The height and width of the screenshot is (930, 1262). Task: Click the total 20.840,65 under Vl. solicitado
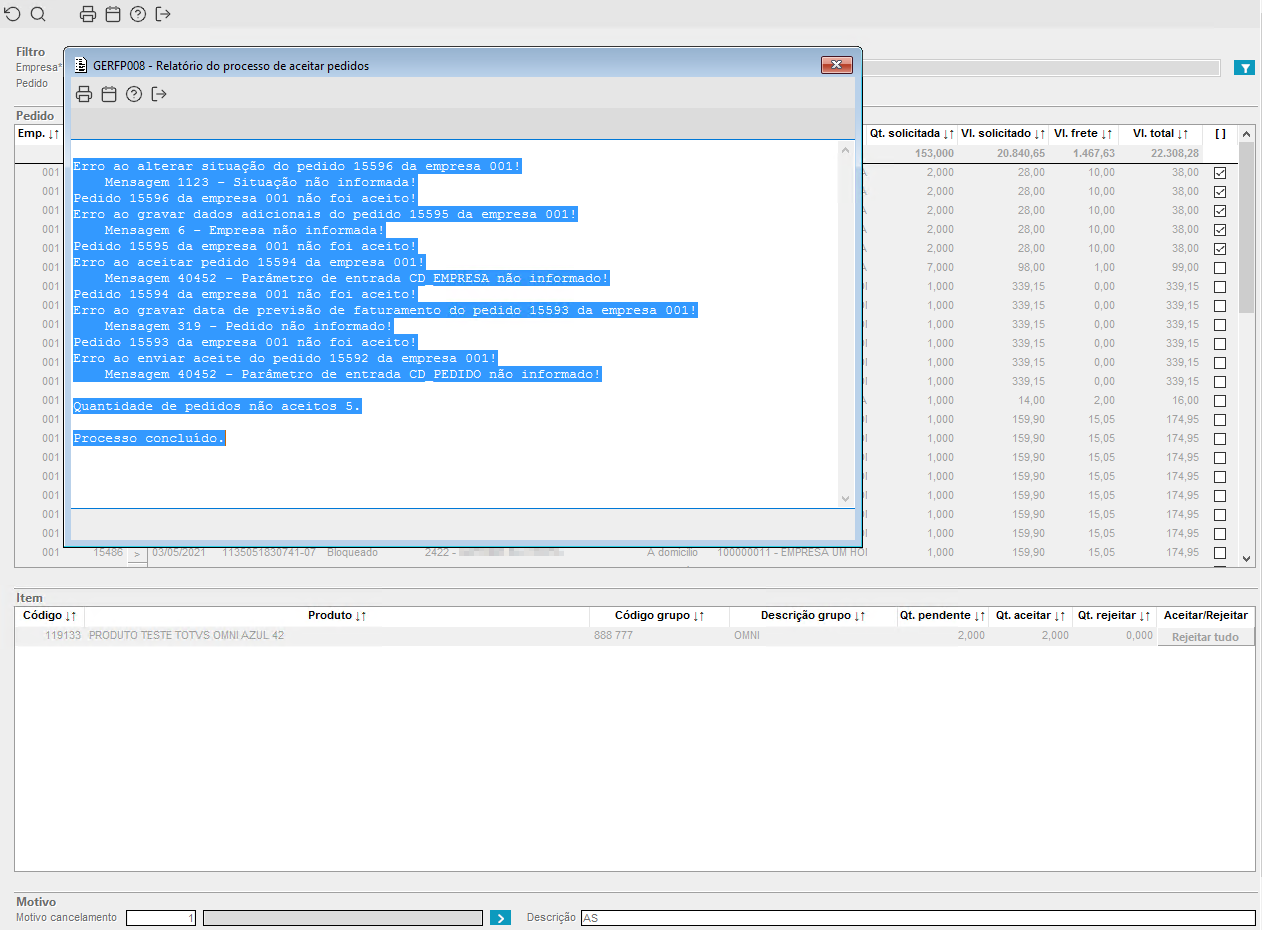(1020, 153)
